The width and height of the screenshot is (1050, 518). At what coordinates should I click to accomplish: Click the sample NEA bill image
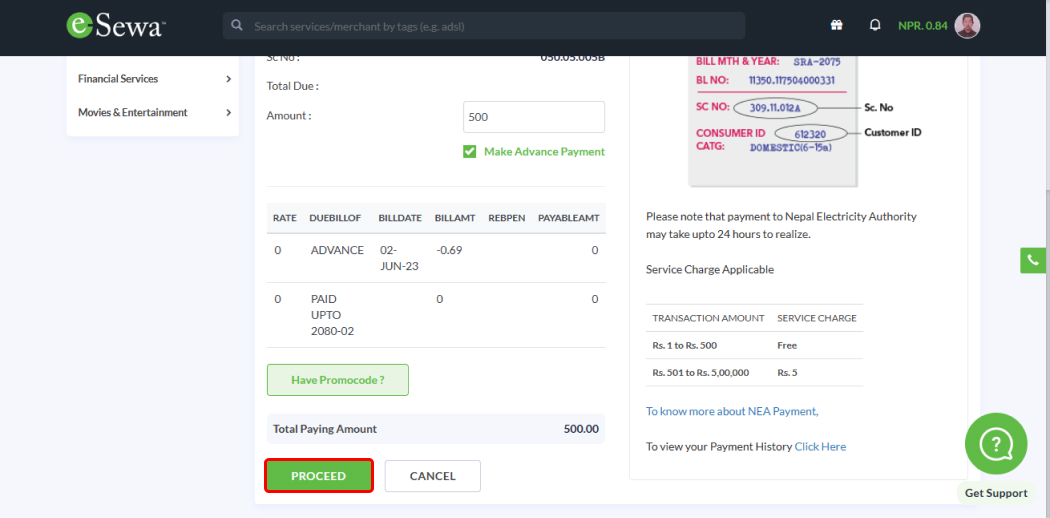pos(774,120)
